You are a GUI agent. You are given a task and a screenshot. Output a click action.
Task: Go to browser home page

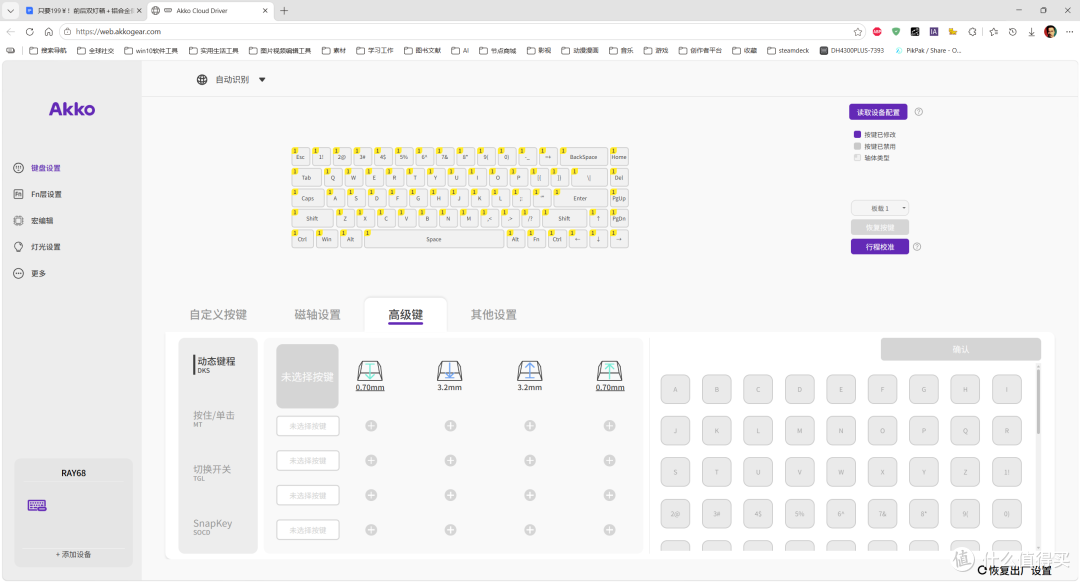[x=48, y=32]
